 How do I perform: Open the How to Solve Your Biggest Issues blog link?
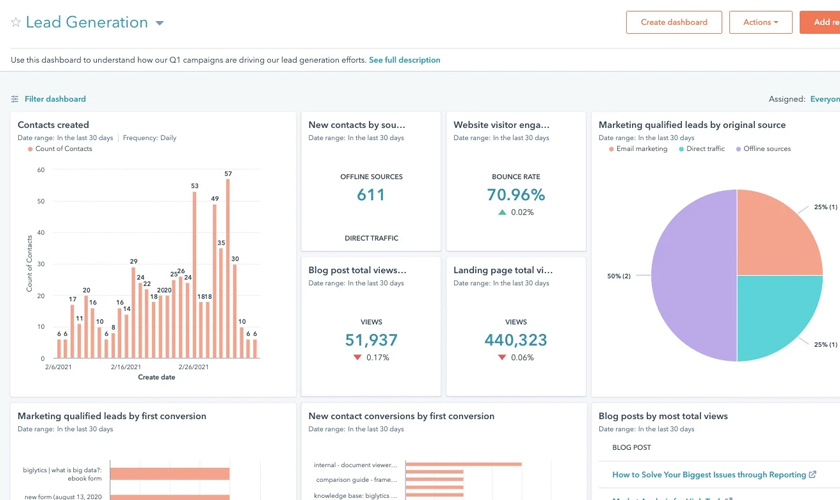[708, 475]
